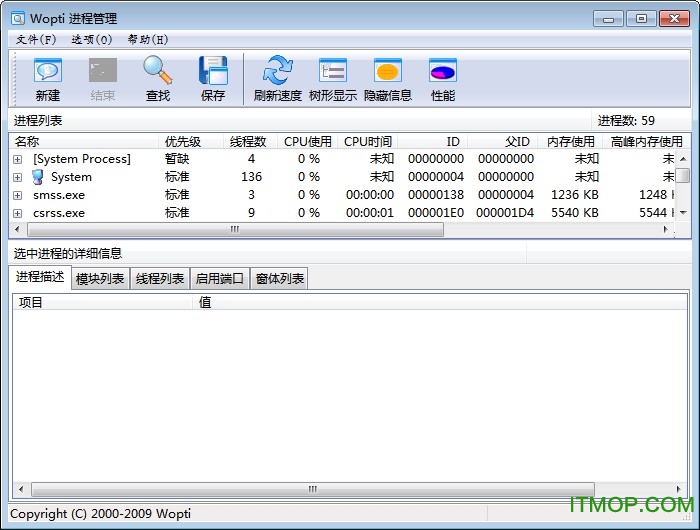Open the 帮助(H) menu
This screenshot has height=530, width=700.
click(x=148, y=40)
